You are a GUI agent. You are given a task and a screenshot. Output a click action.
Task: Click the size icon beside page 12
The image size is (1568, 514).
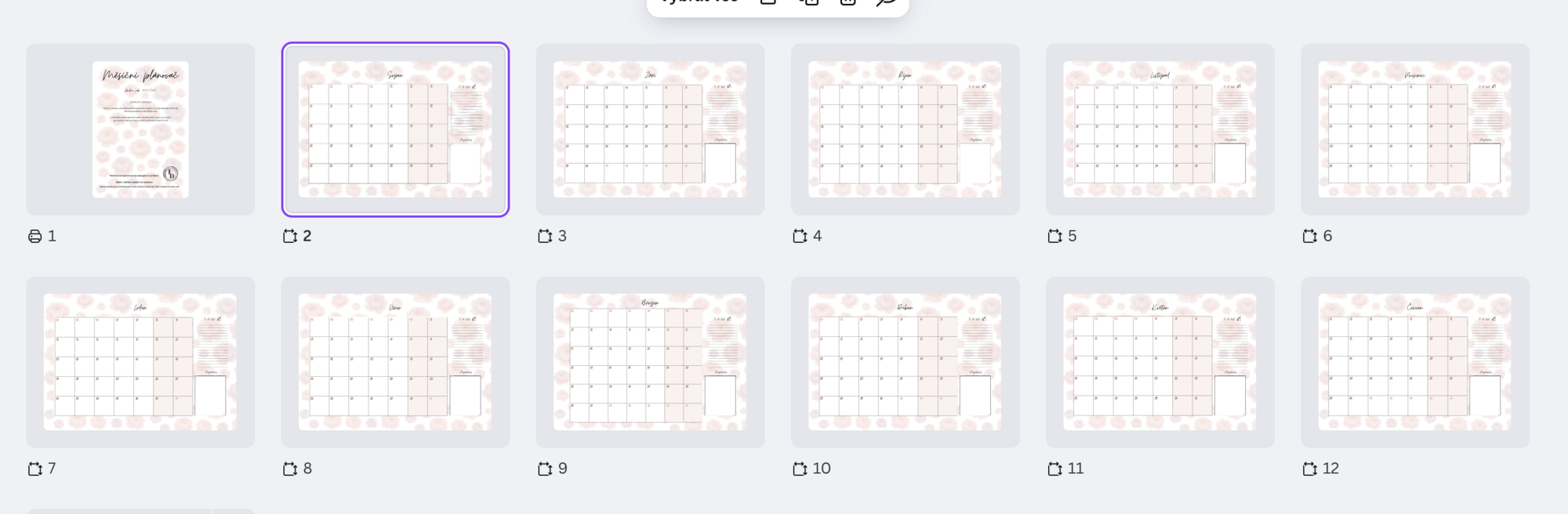[1309, 469]
